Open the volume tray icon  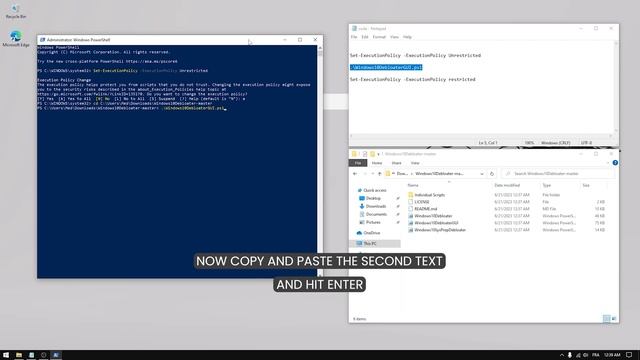pos(586,355)
